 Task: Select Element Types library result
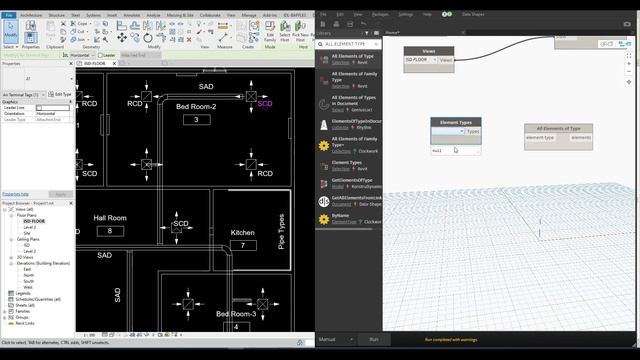tap(349, 165)
